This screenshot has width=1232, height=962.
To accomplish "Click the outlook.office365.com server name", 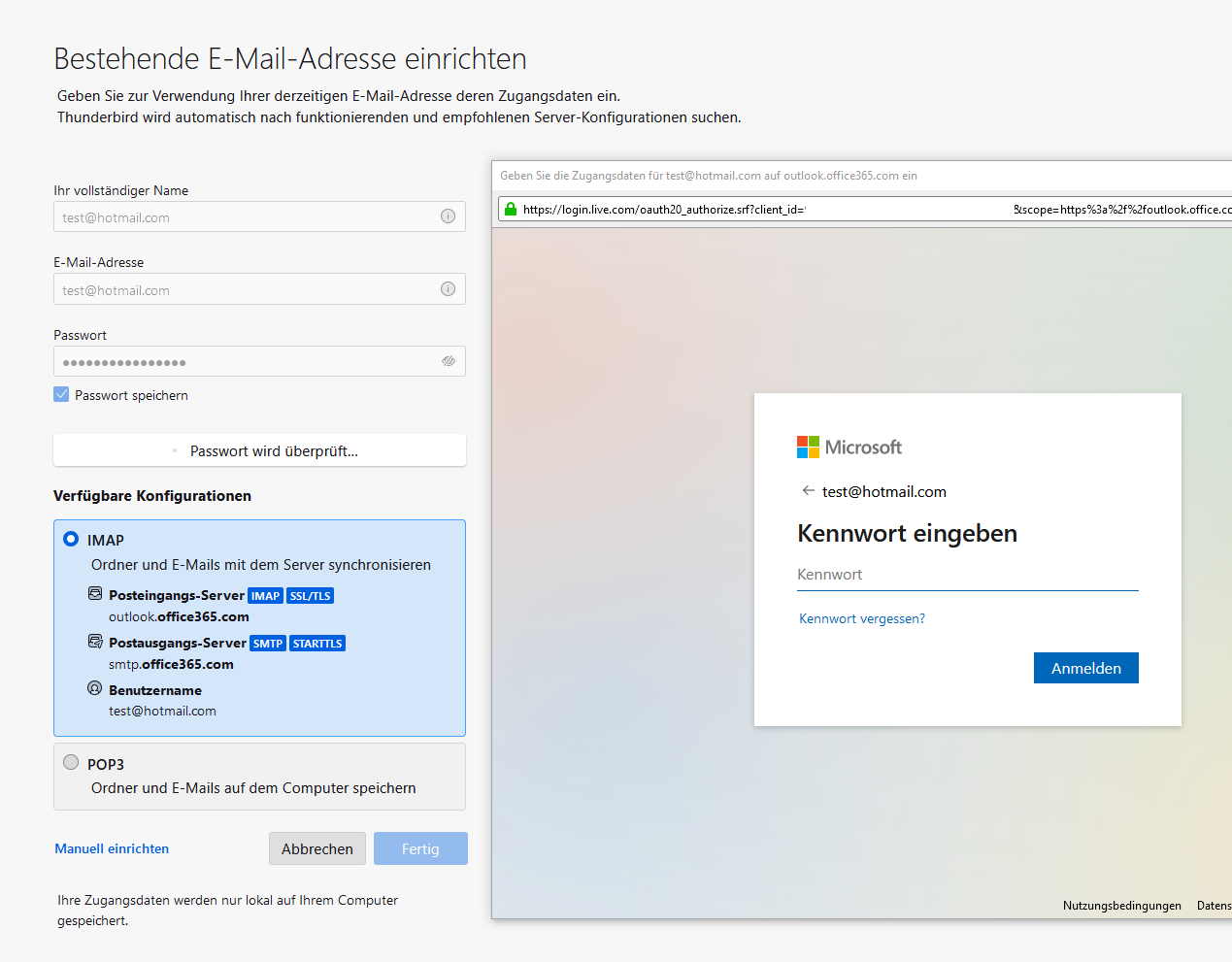I will (x=179, y=616).
